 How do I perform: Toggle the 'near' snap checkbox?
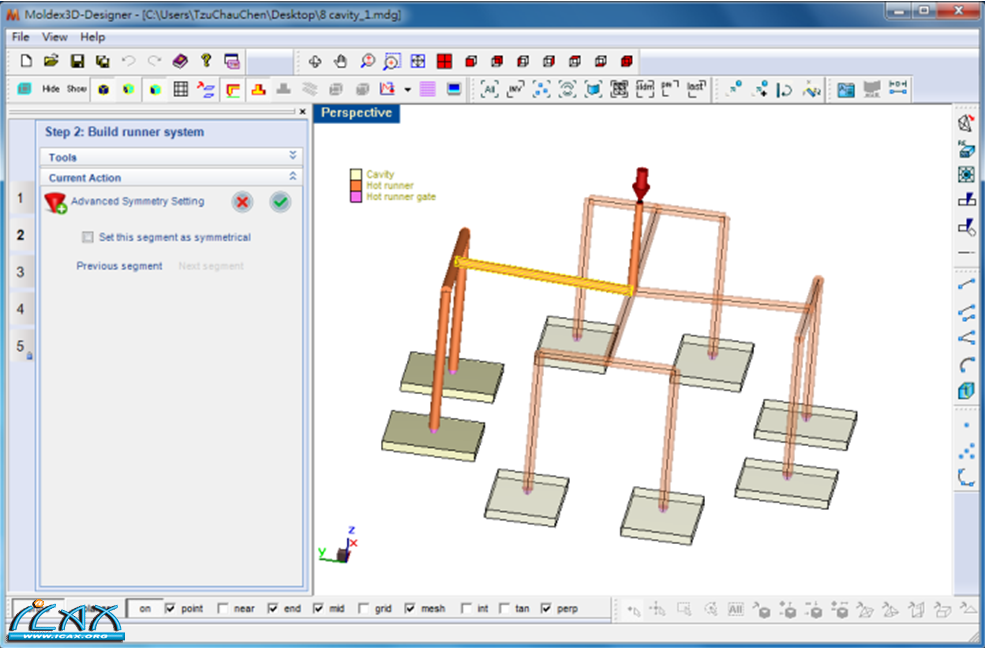pyautogui.click(x=222, y=608)
